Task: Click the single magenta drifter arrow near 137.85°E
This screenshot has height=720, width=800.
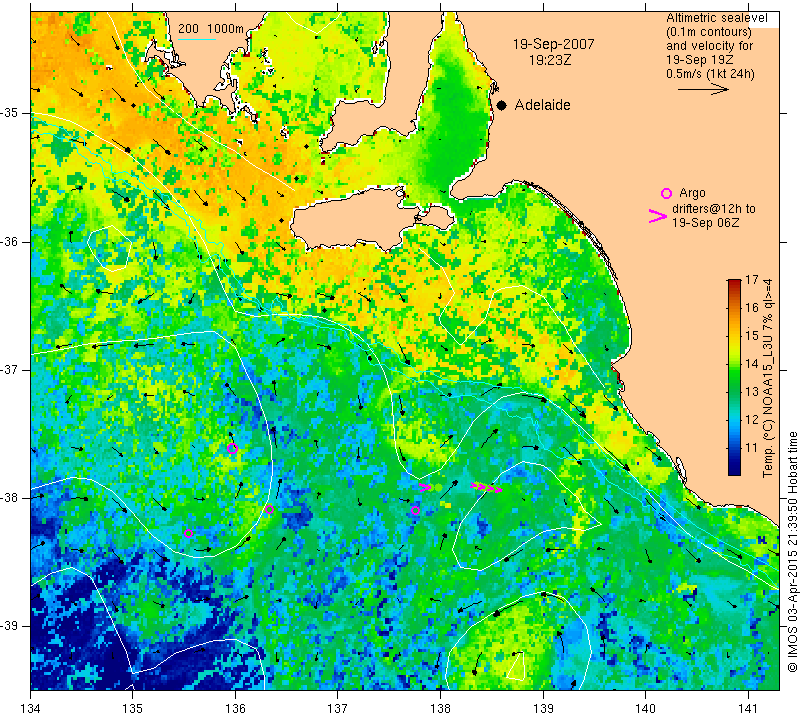Action: (425, 487)
